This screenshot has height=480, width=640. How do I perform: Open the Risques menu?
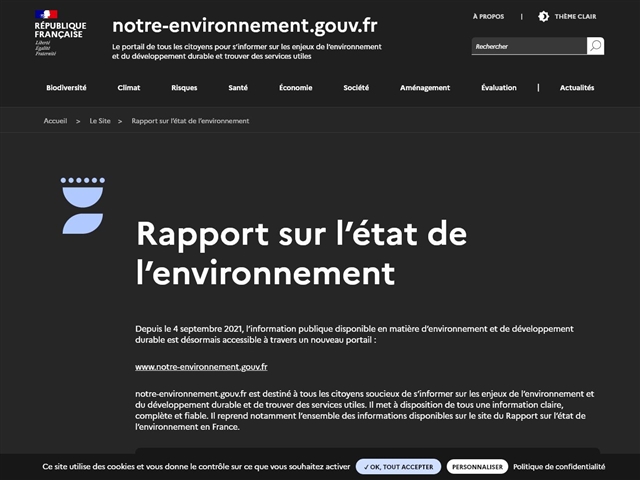click(x=184, y=88)
